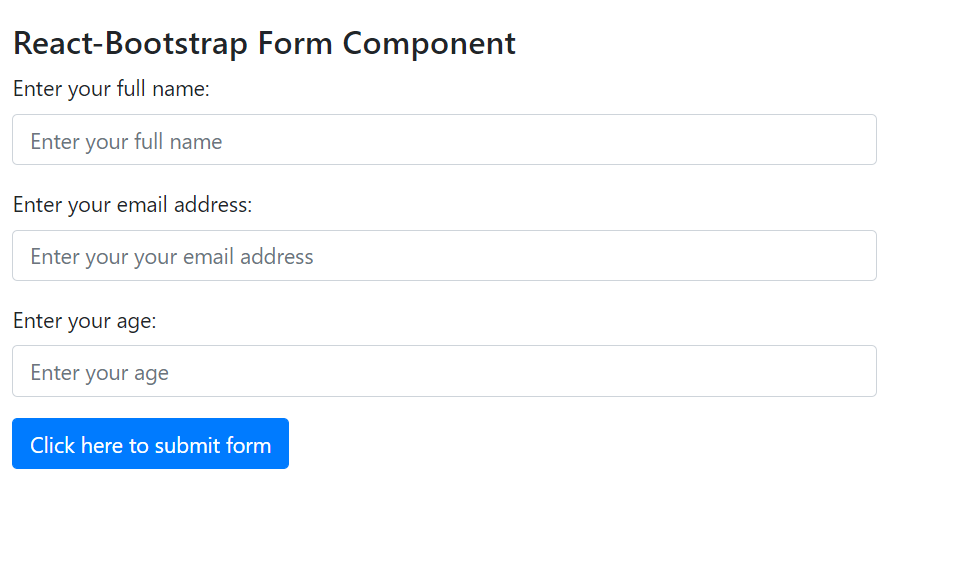Click the 'Enter your full name' placeholder text
Image resolution: width=969 pixels, height=564 pixels.
tap(126, 142)
